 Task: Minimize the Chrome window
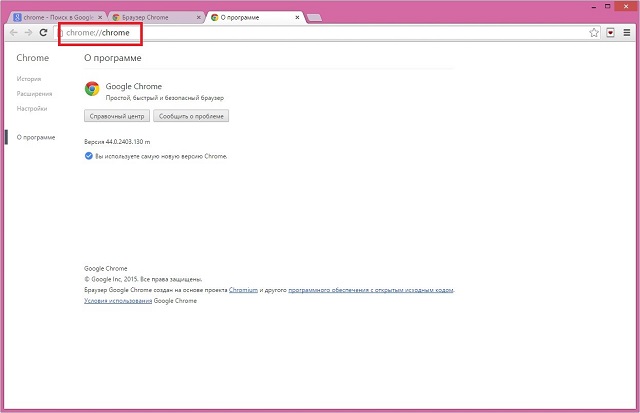(594, 7)
